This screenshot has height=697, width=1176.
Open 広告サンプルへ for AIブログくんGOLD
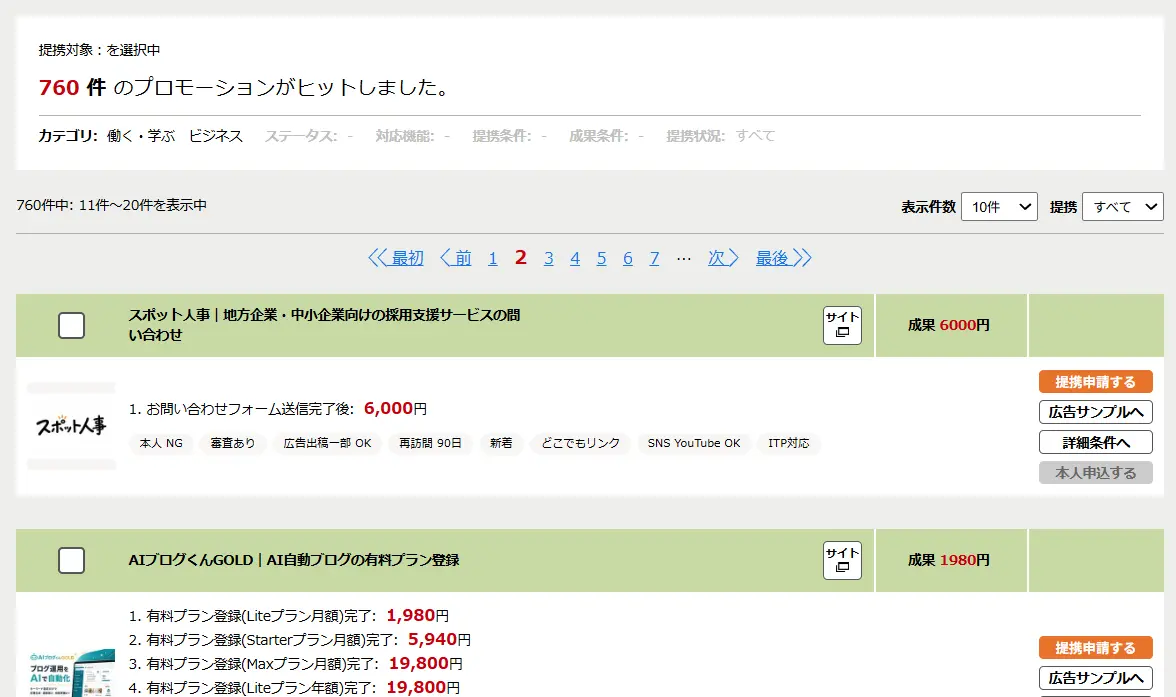[1095, 677]
